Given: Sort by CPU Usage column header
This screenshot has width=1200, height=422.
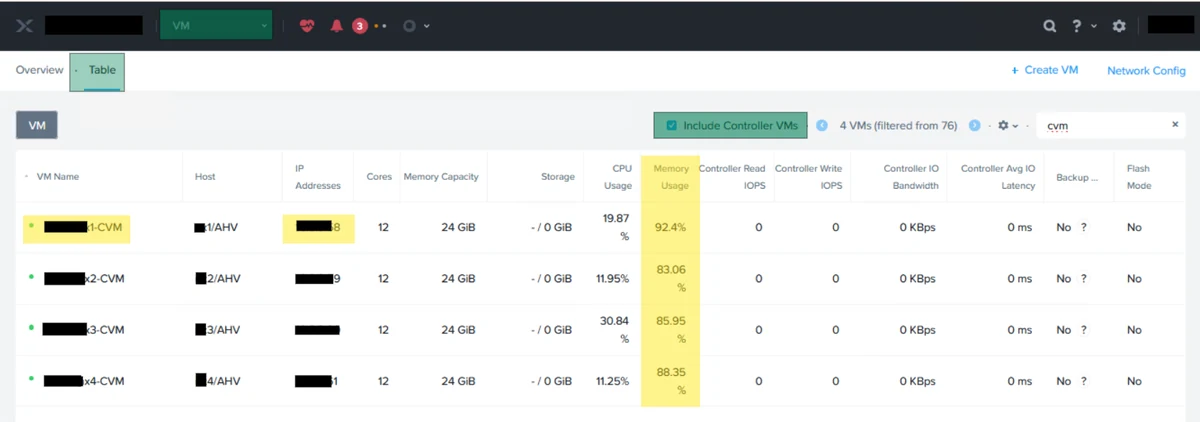Looking at the screenshot, I should point(617,177).
